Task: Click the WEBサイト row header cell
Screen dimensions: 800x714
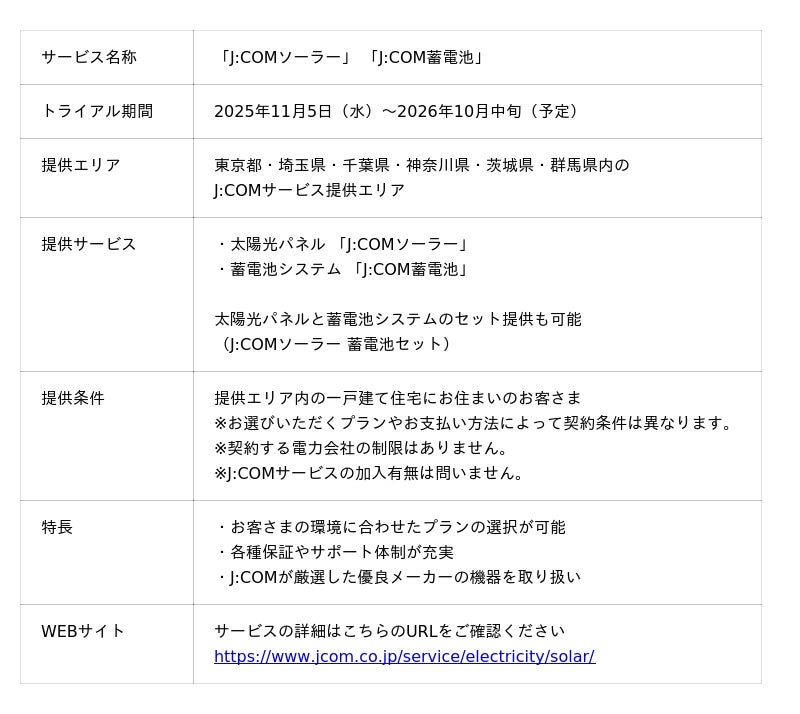Action: (x=83, y=632)
